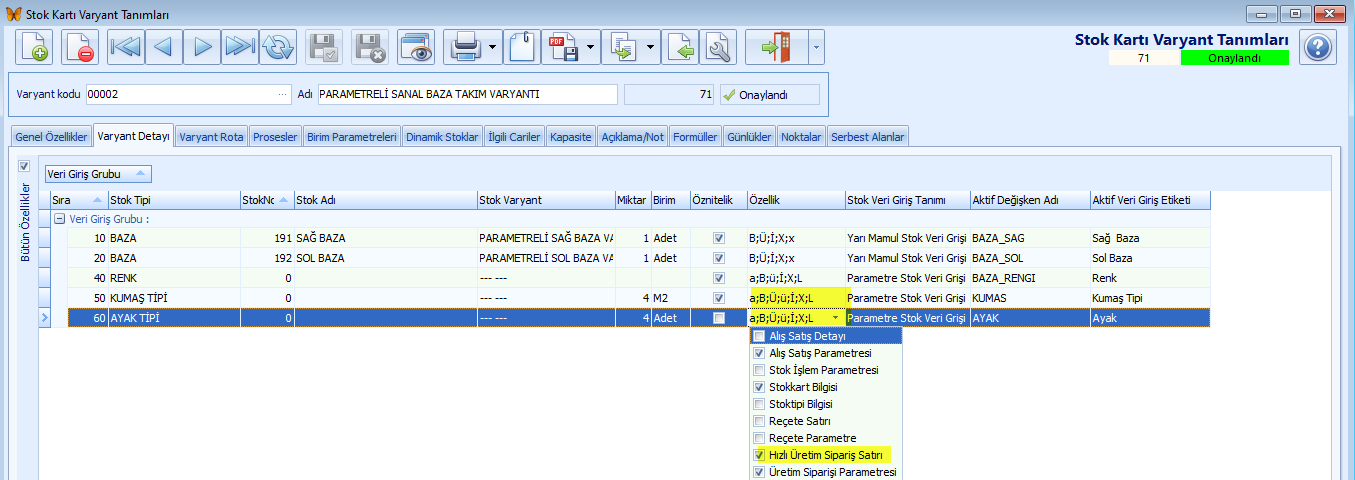Screen dimensions: 1355x480
Task: Expand the PDF export dropdown arrow
Action: [591, 47]
